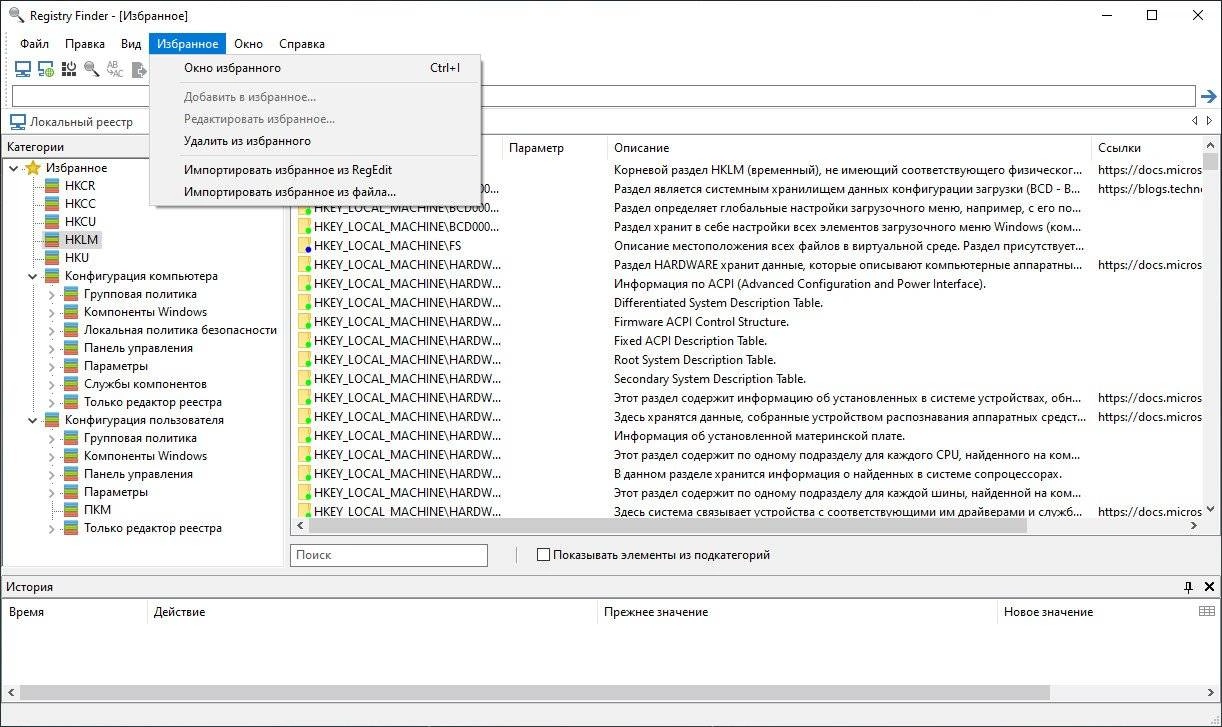Click the column chooser icon in History header
The image size is (1222, 727).
point(1207,611)
